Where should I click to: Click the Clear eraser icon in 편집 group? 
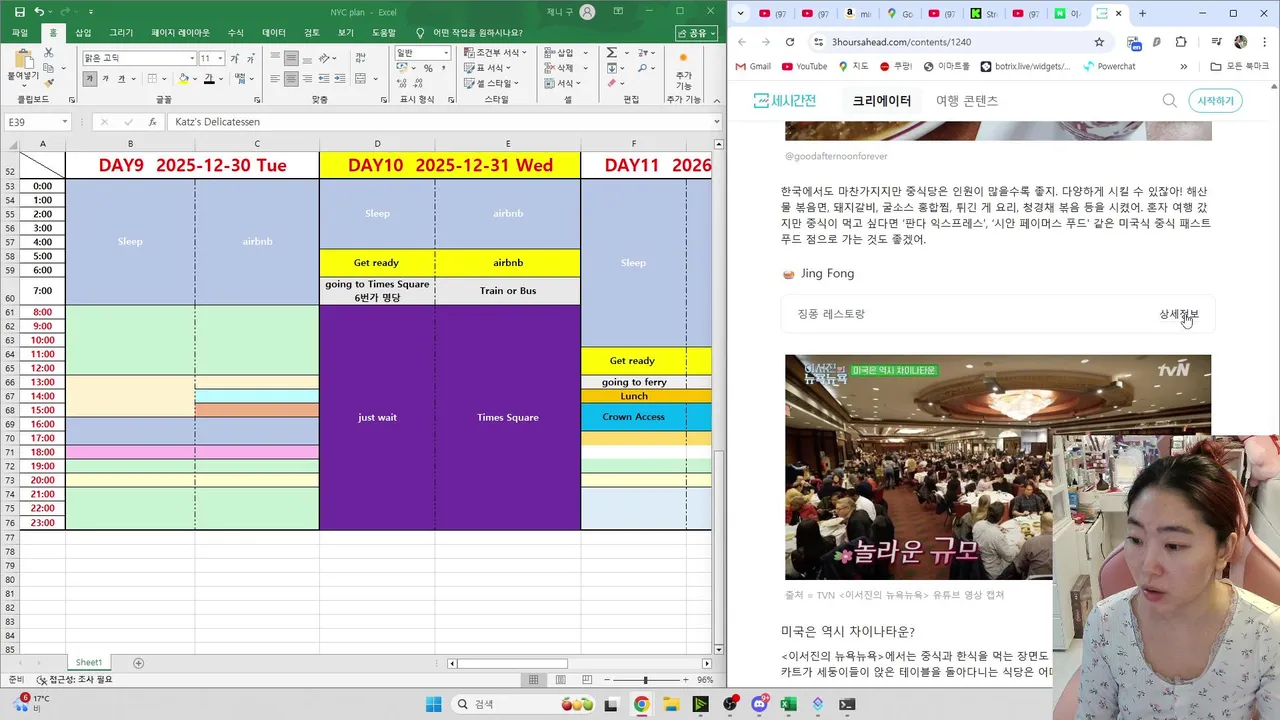click(611, 83)
